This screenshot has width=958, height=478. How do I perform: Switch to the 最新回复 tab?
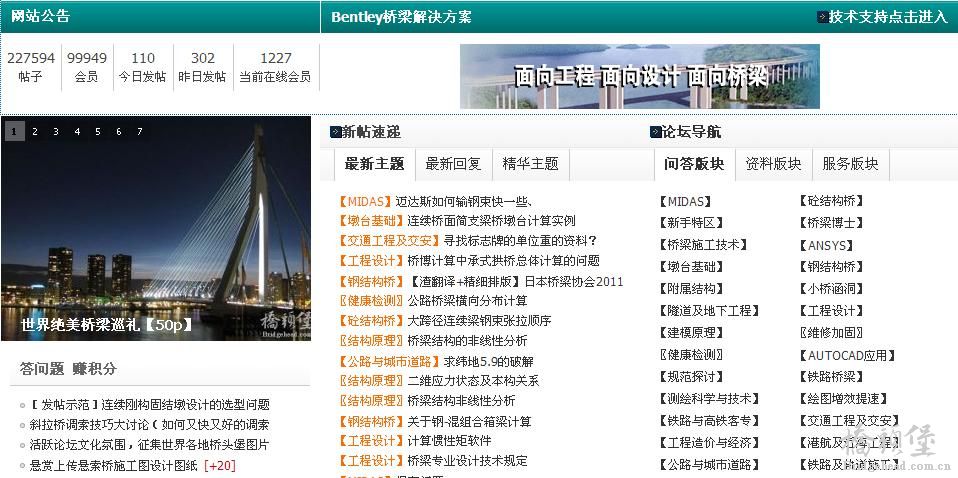(453, 164)
